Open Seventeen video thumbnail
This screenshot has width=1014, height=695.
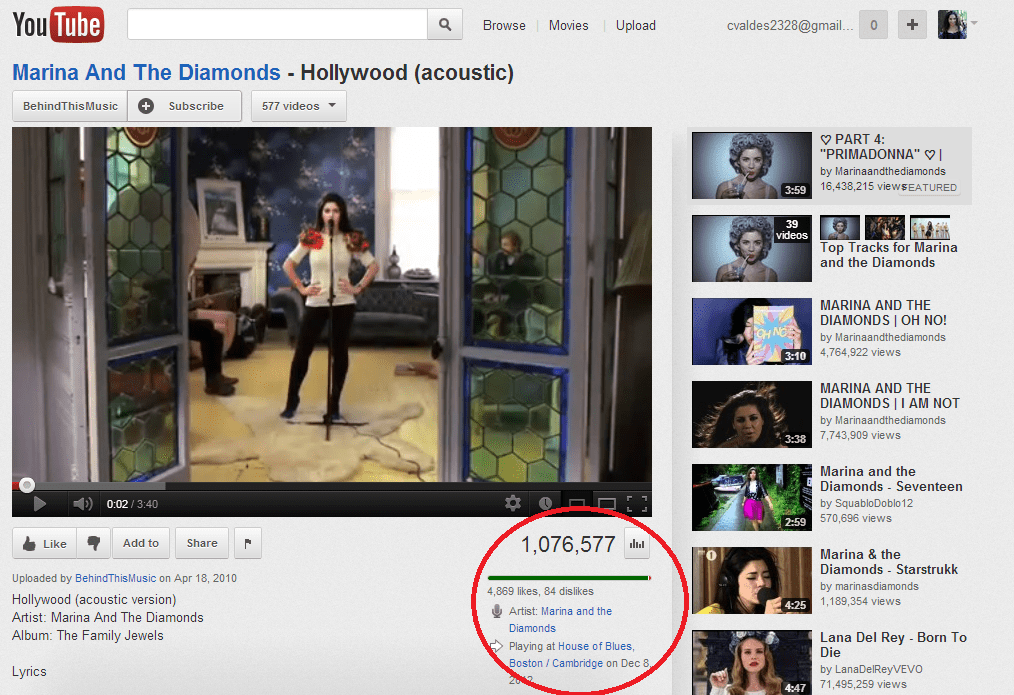[751, 497]
